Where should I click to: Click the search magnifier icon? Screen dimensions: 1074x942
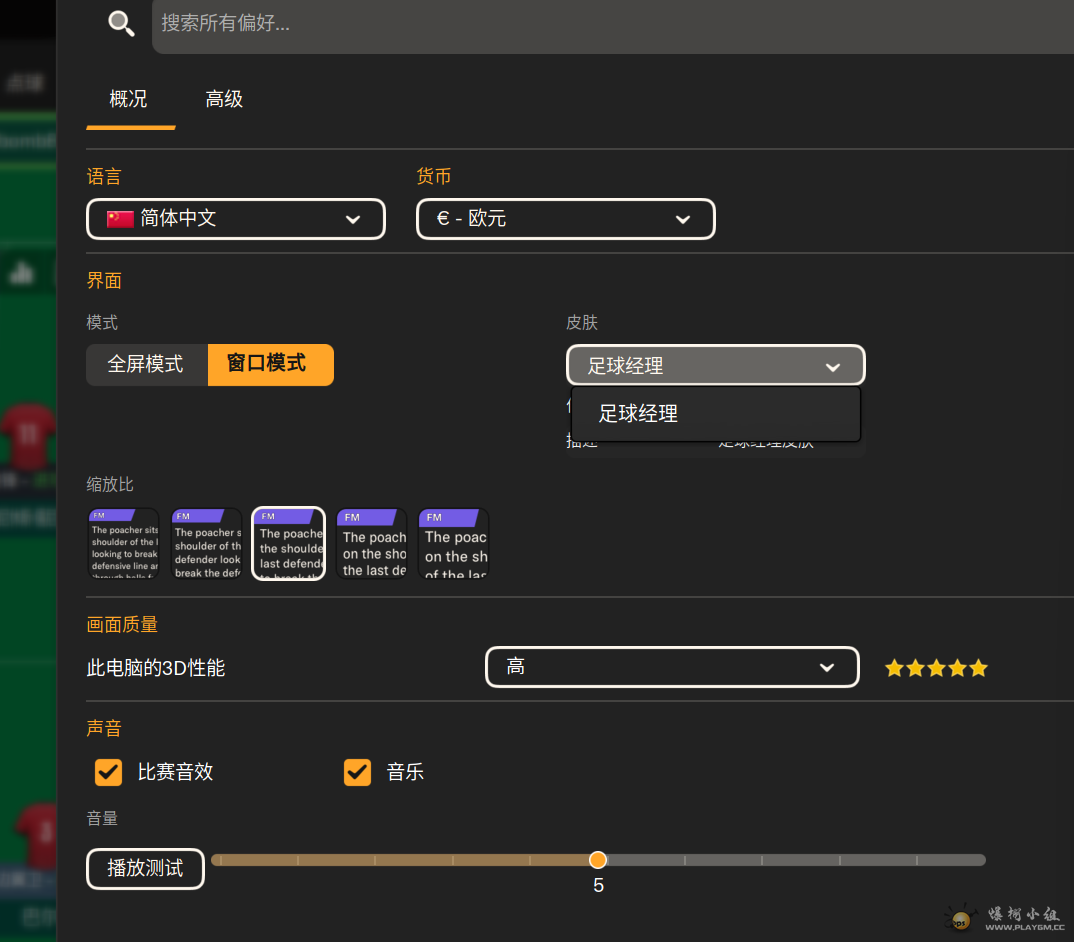(120, 25)
